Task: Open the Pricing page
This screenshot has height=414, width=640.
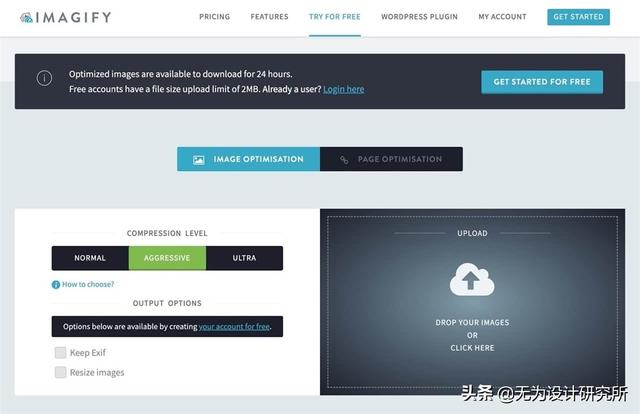Action: tap(215, 17)
